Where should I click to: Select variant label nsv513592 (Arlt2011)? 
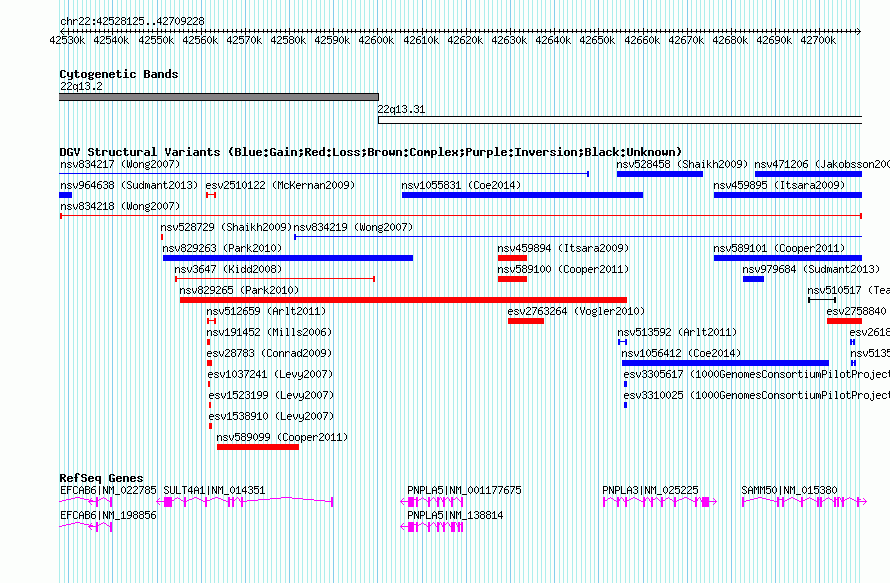[677, 332]
